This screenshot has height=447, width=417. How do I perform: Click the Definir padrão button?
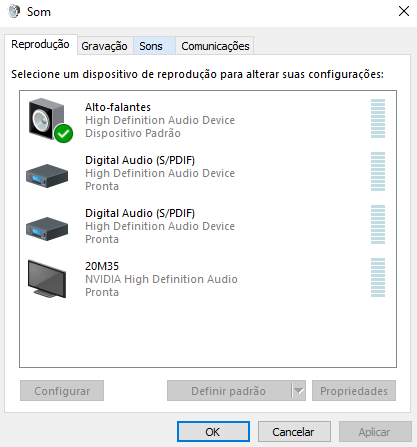click(x=229, y=391)
